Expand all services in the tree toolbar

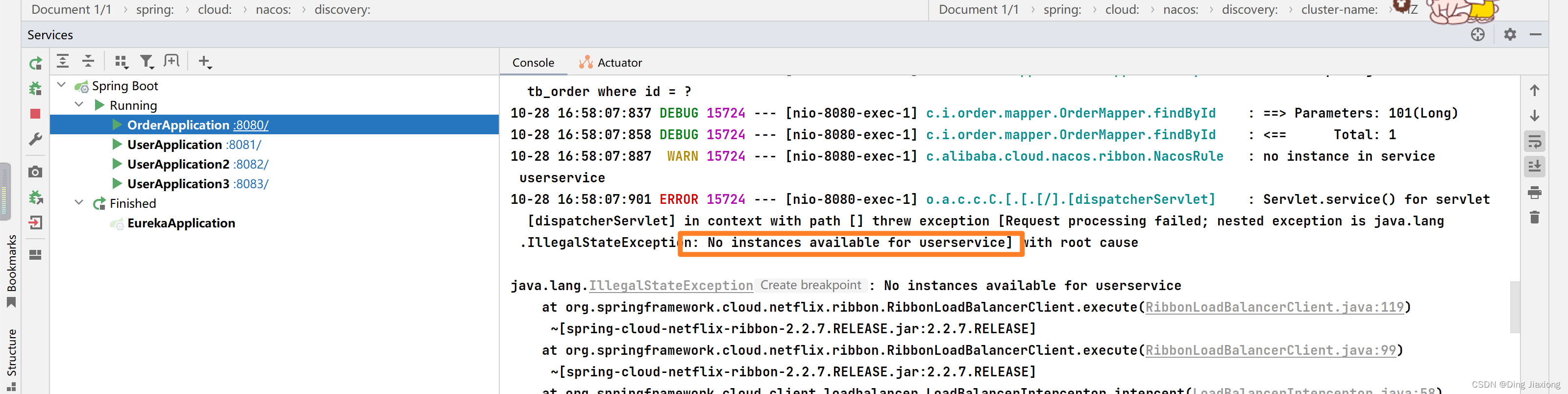tap(63, 61)
